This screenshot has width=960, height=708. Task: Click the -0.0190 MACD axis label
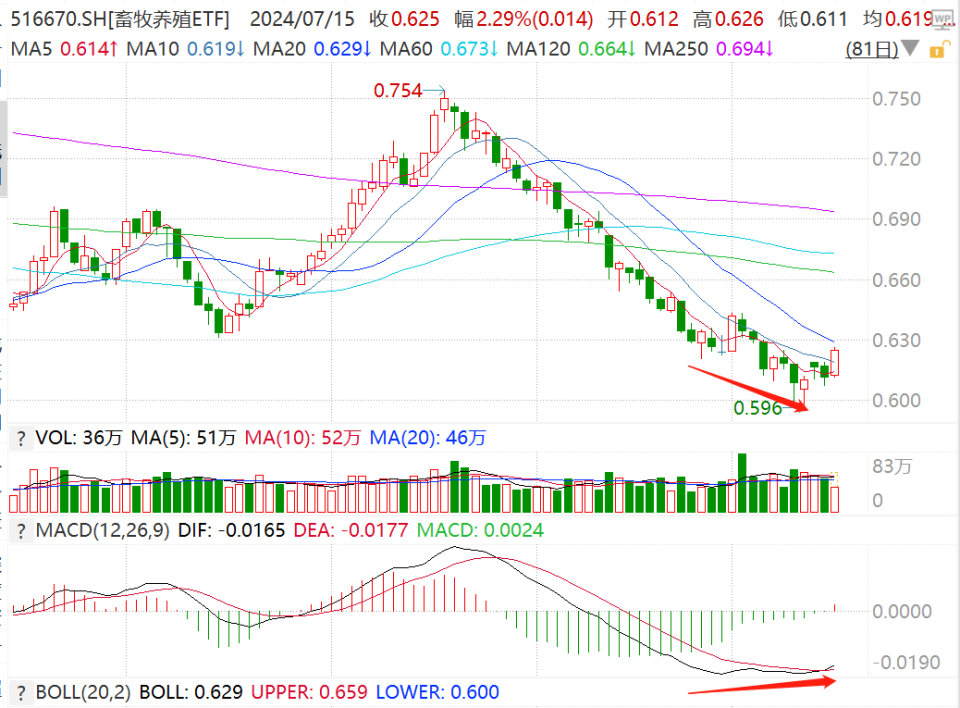906,663
